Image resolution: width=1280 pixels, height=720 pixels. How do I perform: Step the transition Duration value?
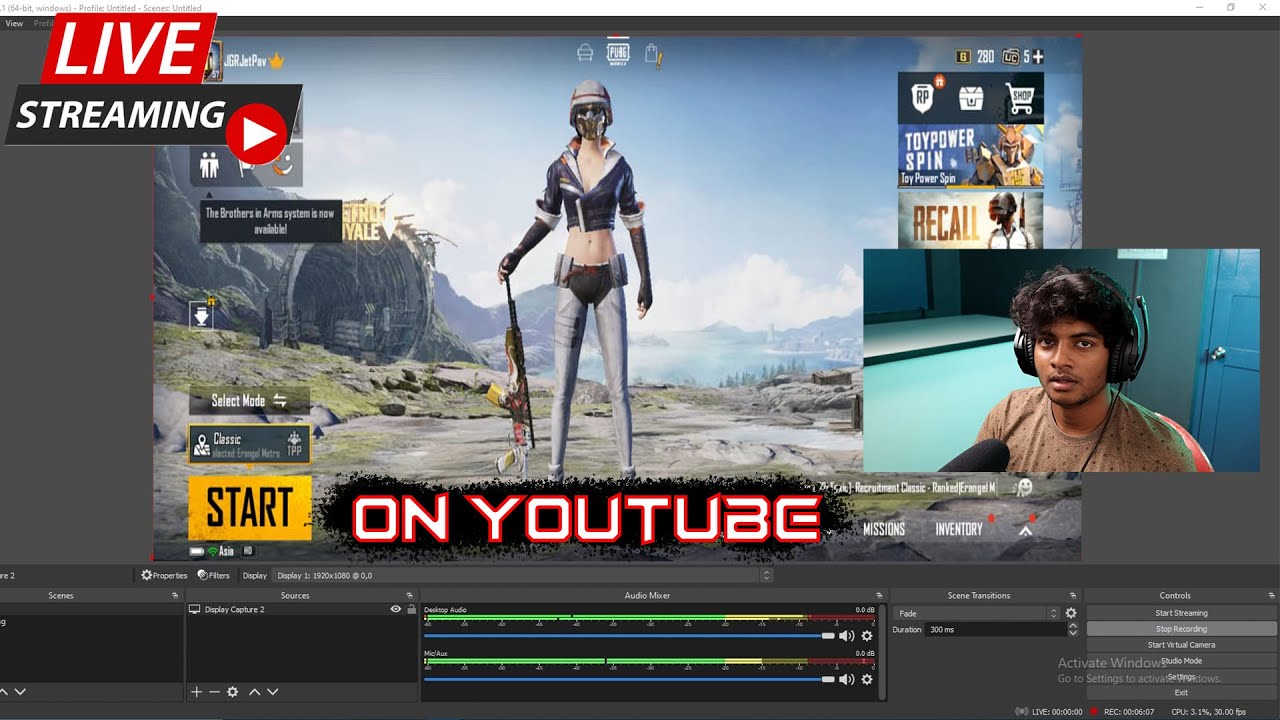[1073, 630]
